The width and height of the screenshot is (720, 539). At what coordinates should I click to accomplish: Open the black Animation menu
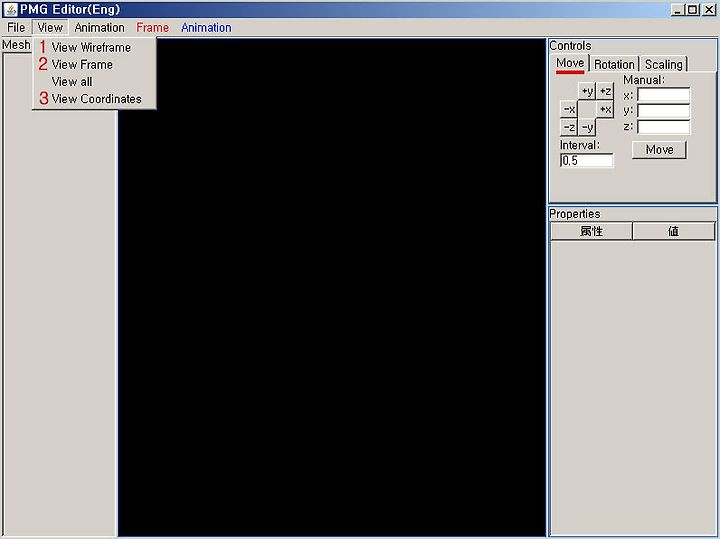coord(99,28)
